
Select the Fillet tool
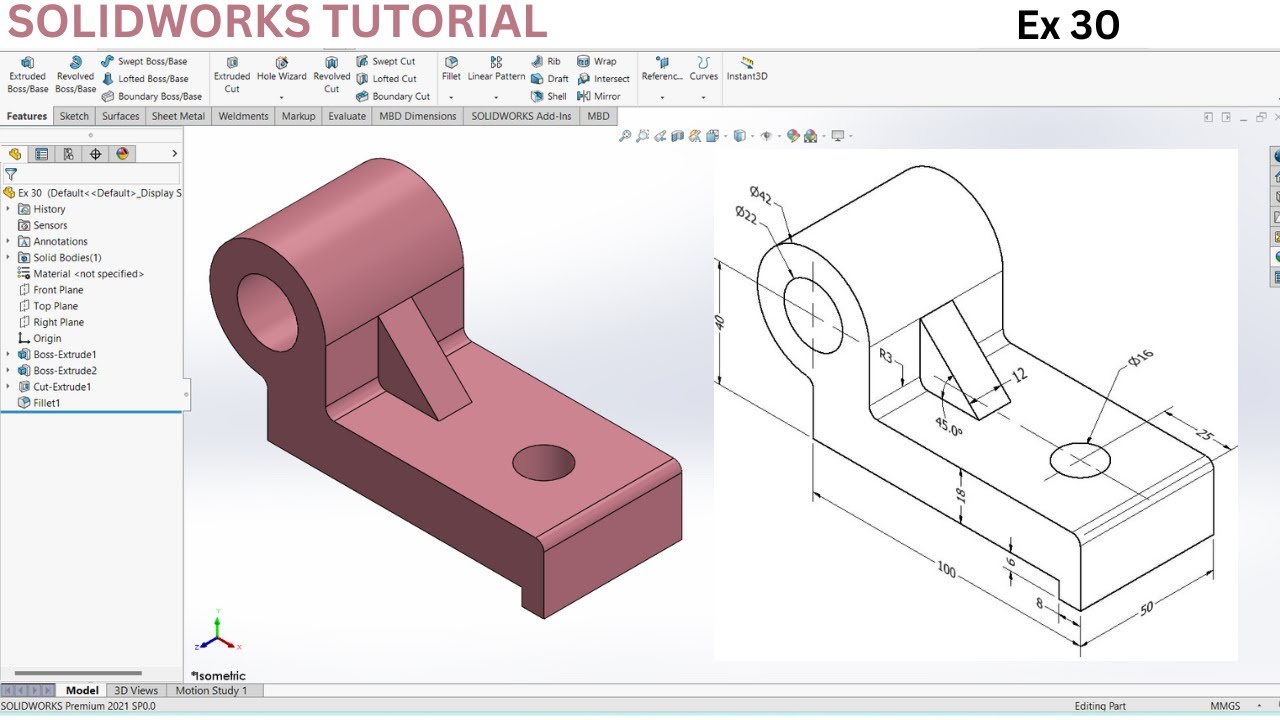[x=451, y=69]
